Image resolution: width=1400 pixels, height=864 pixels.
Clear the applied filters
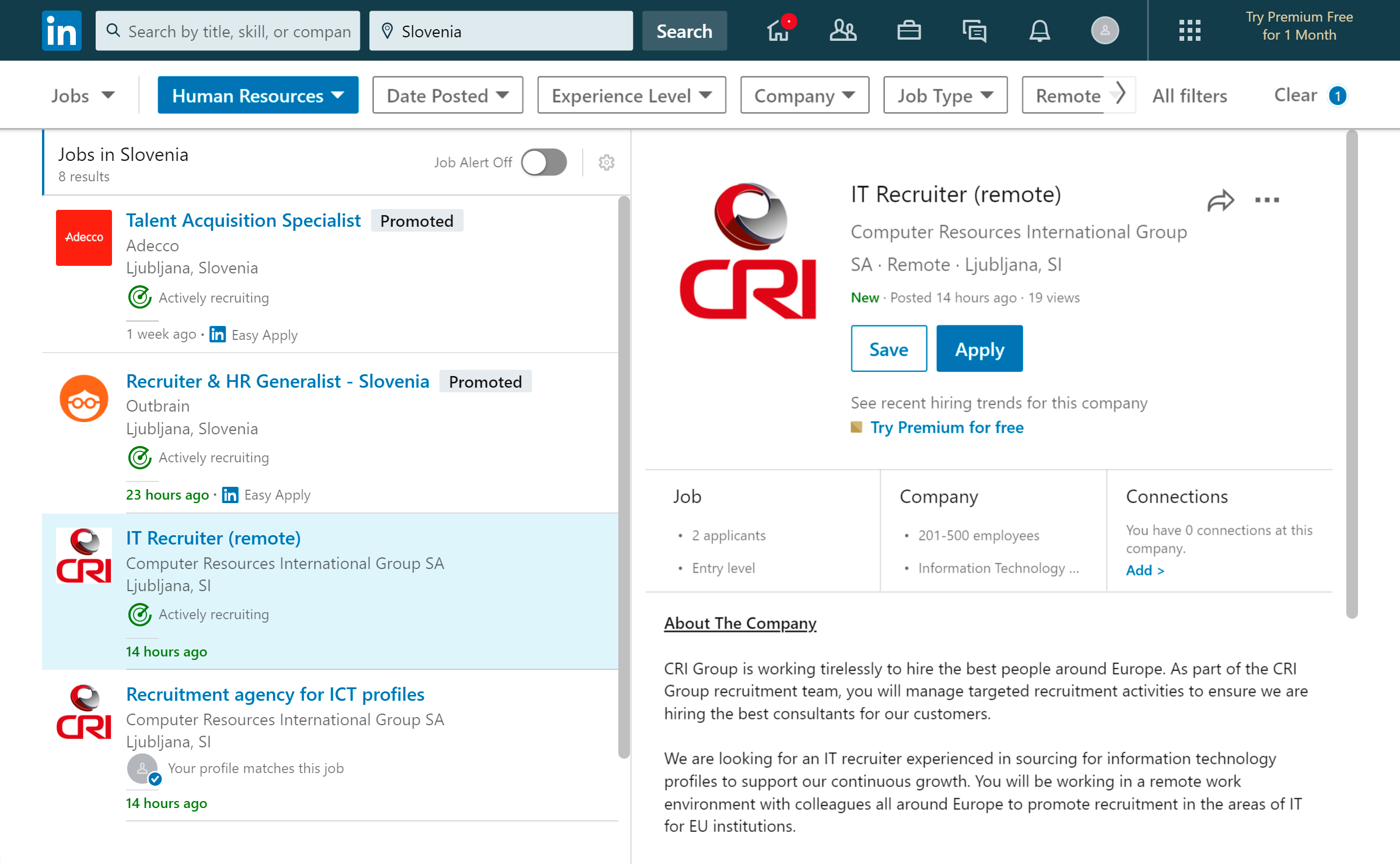[x=1295, y=95]
